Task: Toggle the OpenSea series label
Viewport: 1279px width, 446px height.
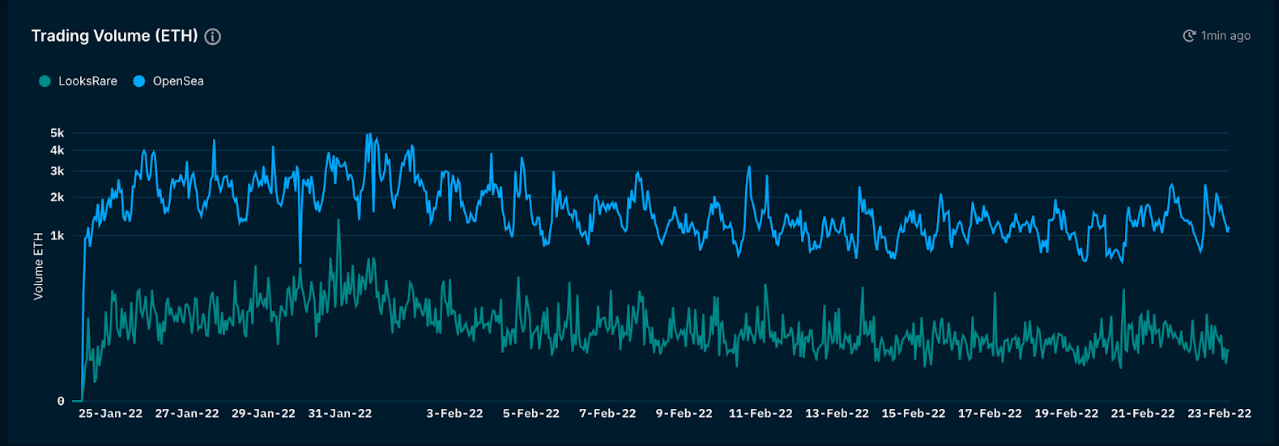Action: [177, 81]
